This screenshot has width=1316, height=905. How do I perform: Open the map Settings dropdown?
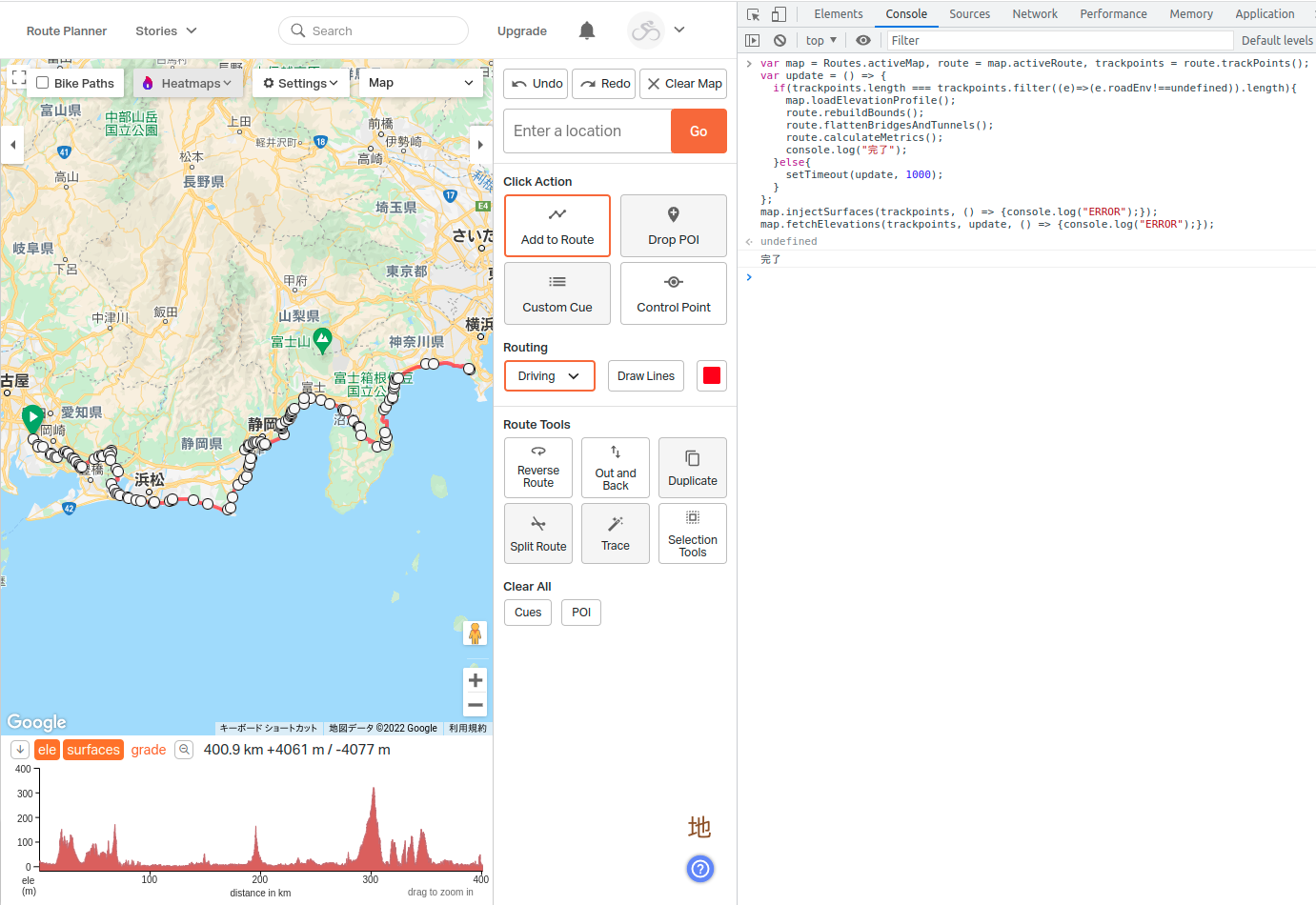[301, 83]
